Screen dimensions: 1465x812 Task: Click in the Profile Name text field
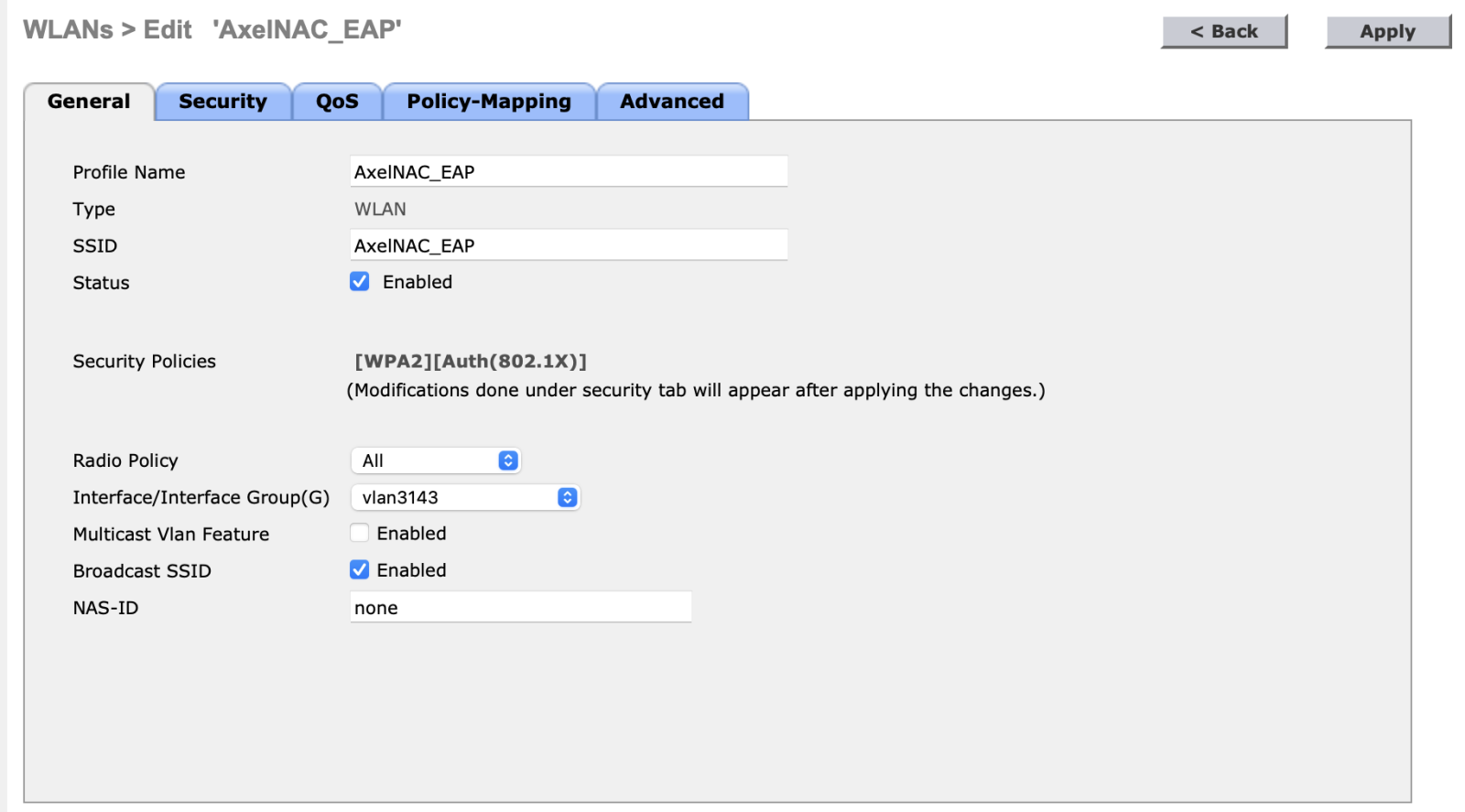568,172
